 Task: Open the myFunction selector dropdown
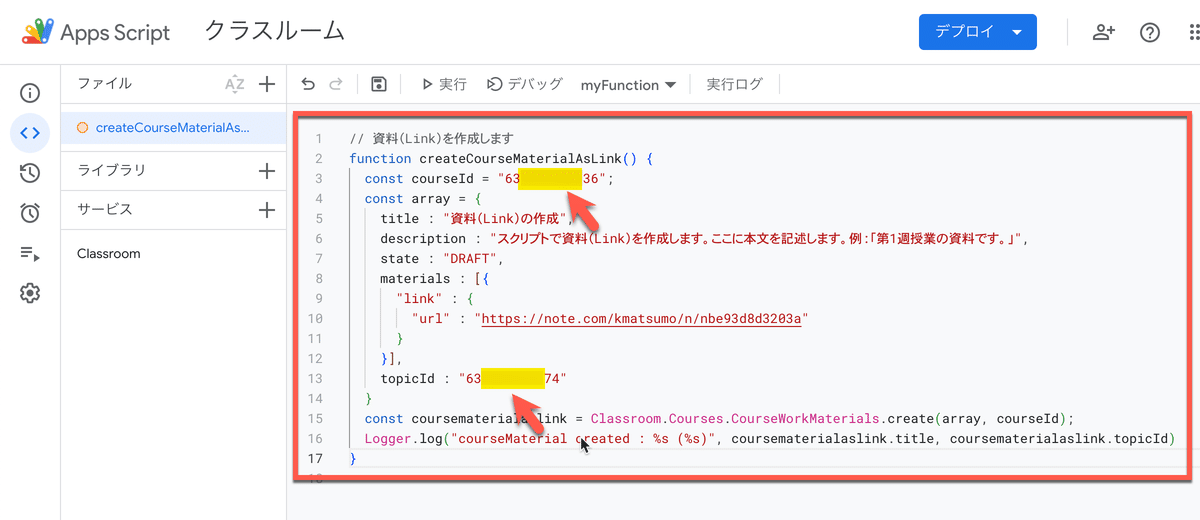628,85
